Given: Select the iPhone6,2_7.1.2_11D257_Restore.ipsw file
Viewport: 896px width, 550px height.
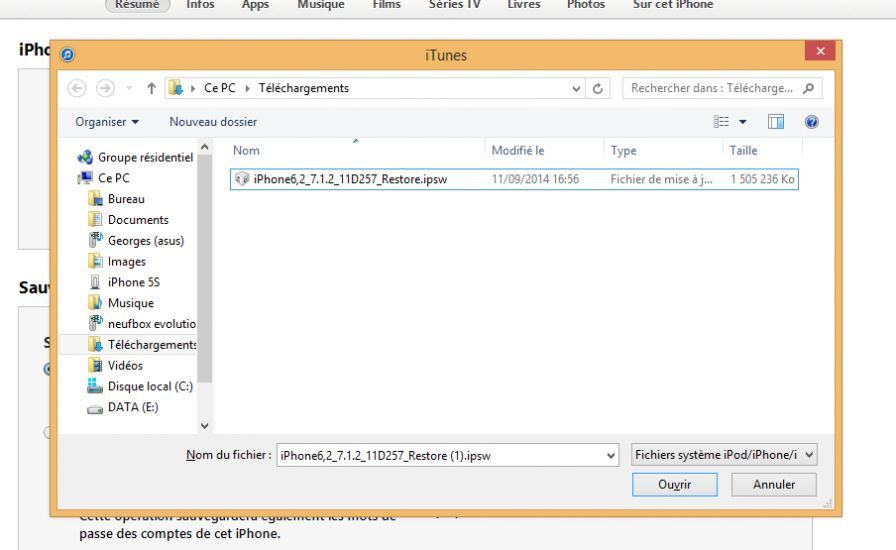Looking at the screenshot, I should pos(514,179).
